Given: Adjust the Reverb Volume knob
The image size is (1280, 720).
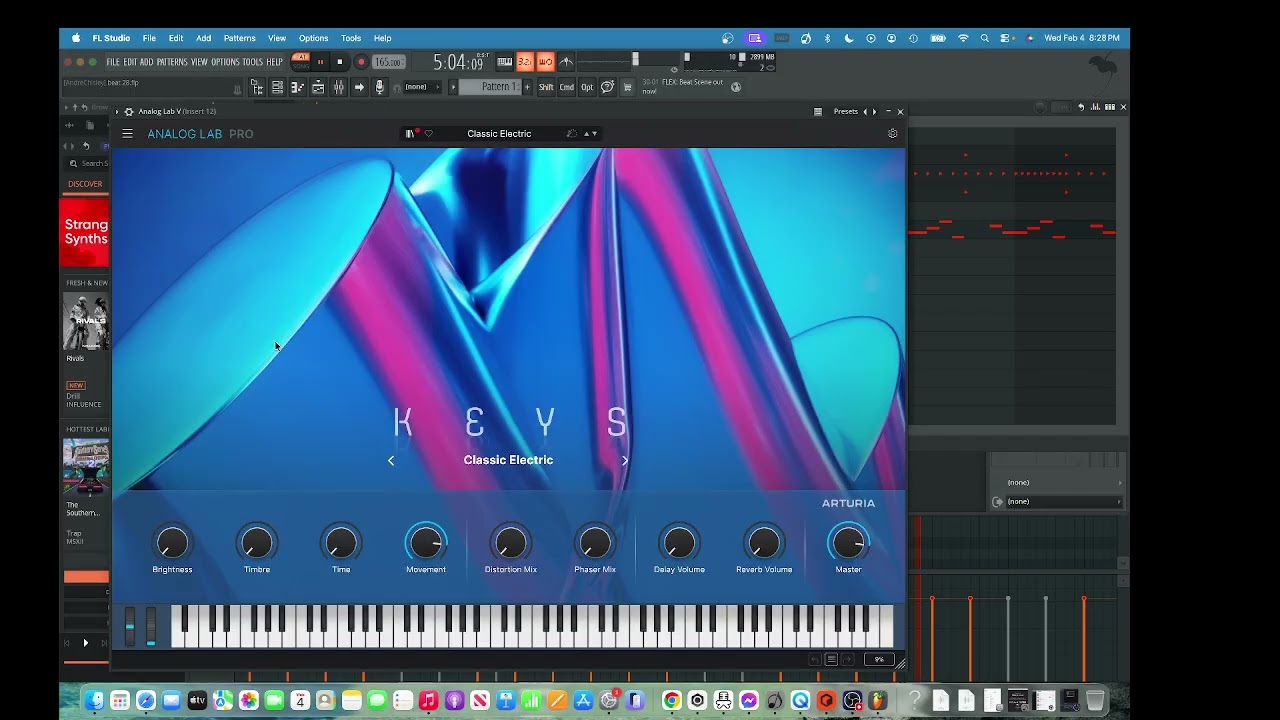Looking at the screenshot, I should pos(764,543).
